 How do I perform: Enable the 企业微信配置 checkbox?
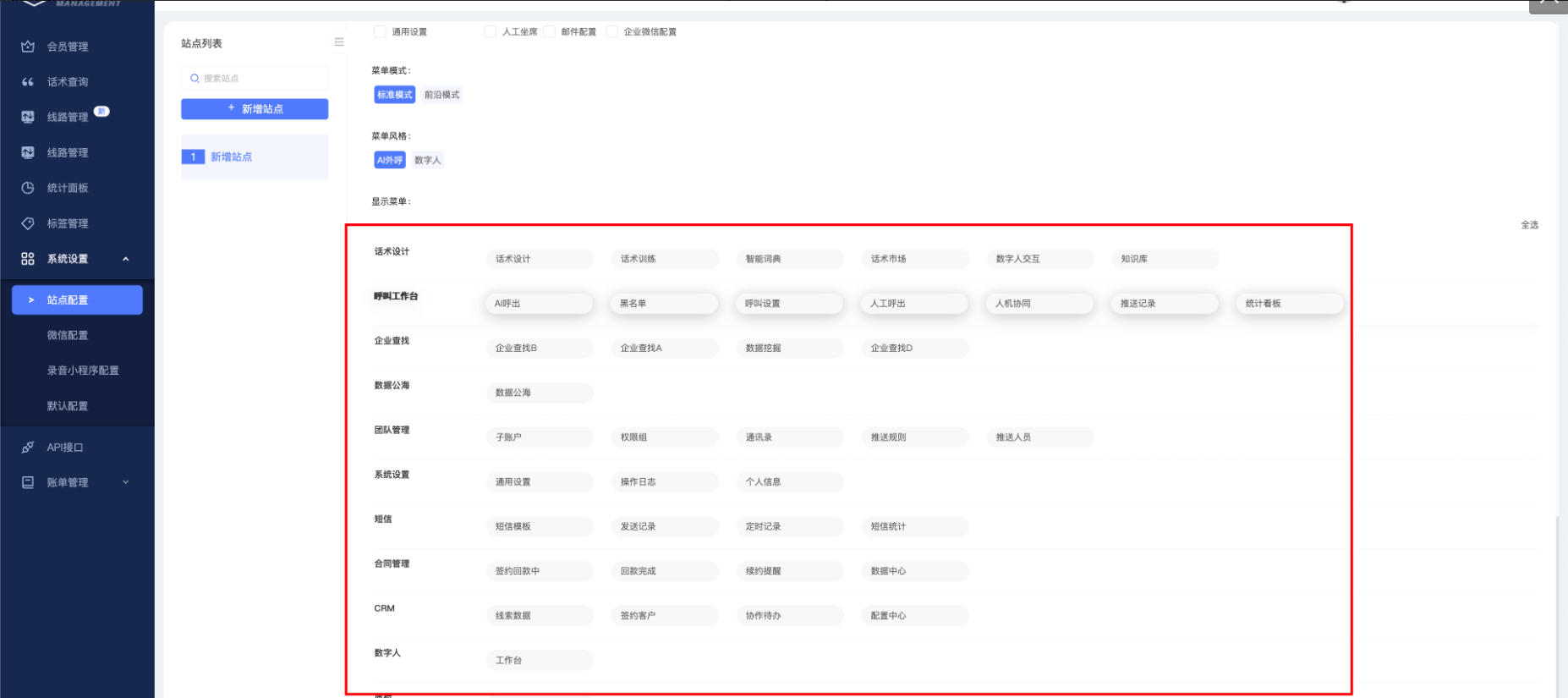tap(611, 31)
